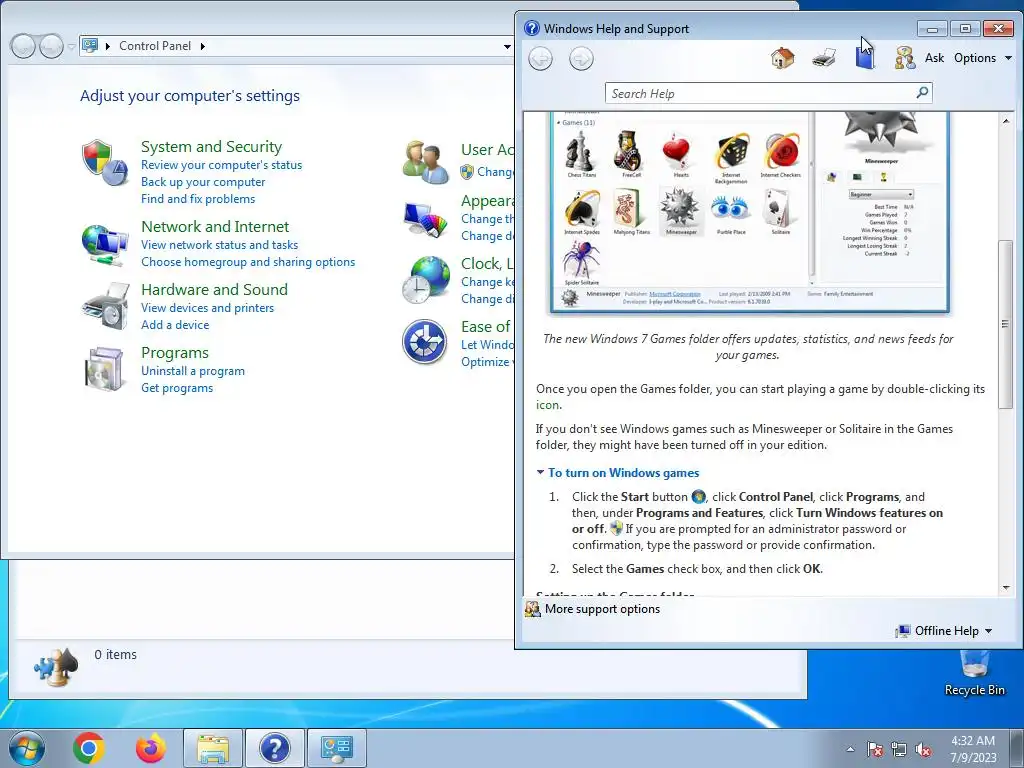
Task: Click the Hardware and Sound printer icon
Action: click(x=106, y=306)
